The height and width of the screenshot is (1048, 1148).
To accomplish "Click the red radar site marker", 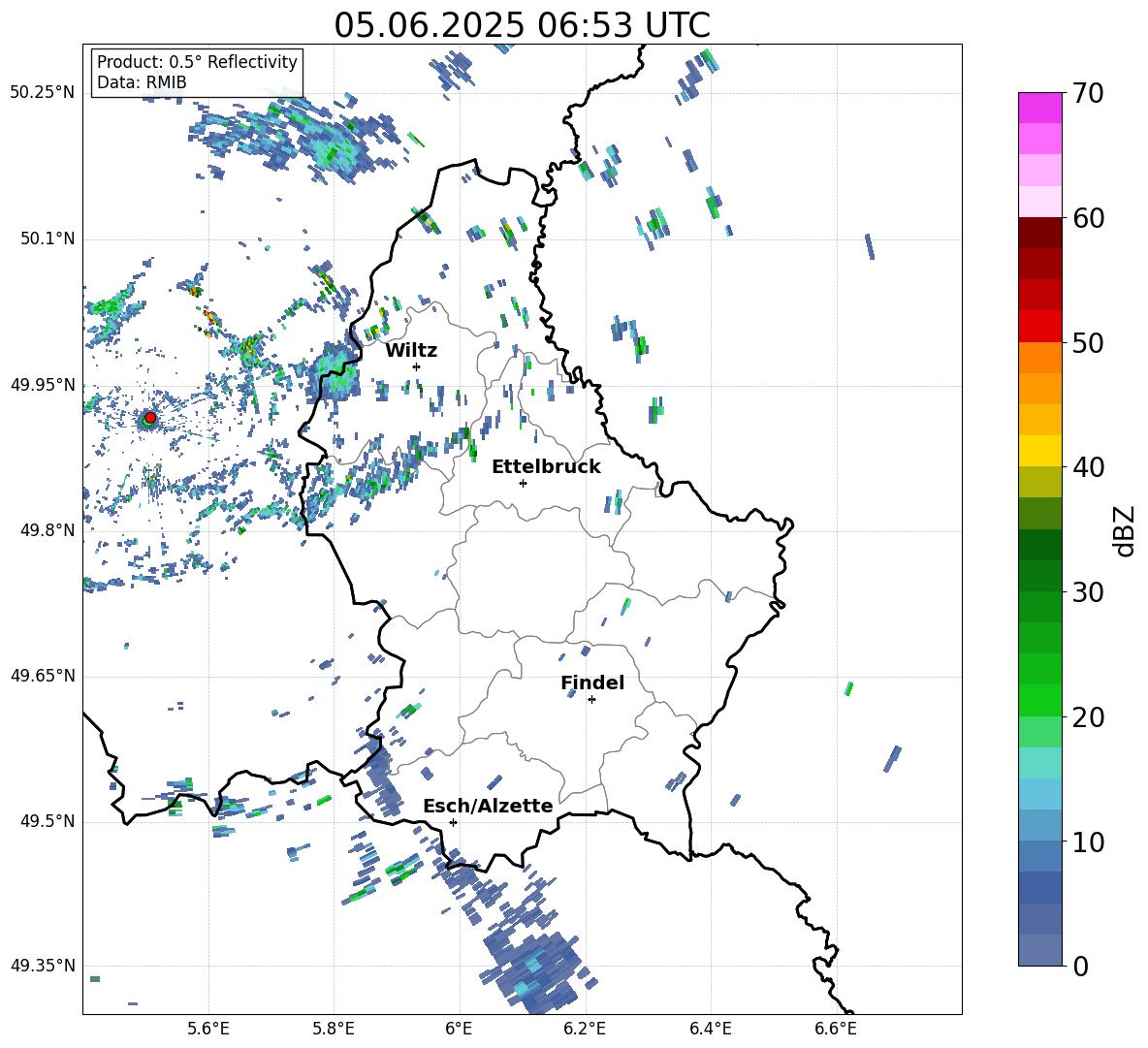I will (x=150, y=417).
